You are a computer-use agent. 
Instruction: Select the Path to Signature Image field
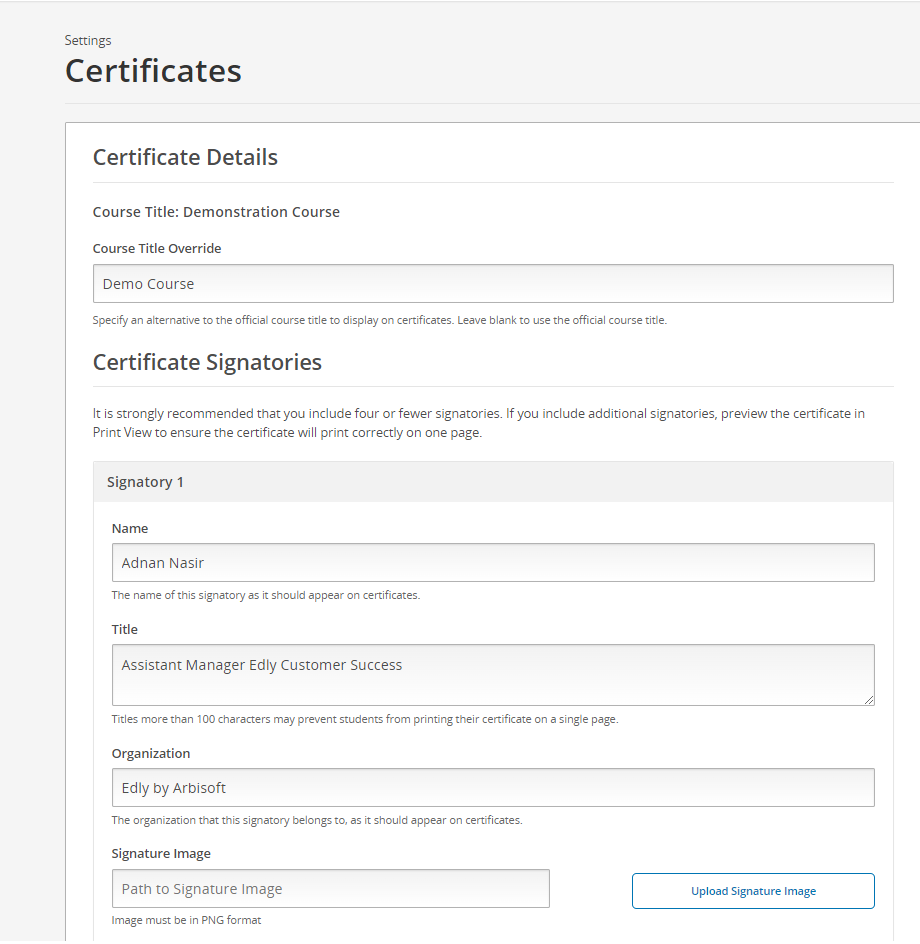(x=330, y=888)
